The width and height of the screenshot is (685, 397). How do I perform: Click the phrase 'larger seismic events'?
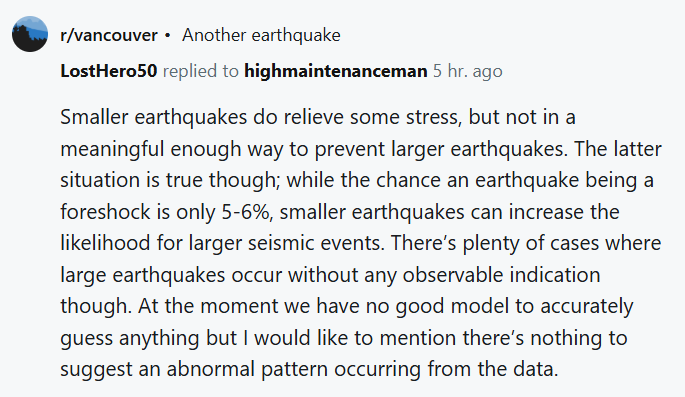(x=287, y=243)
